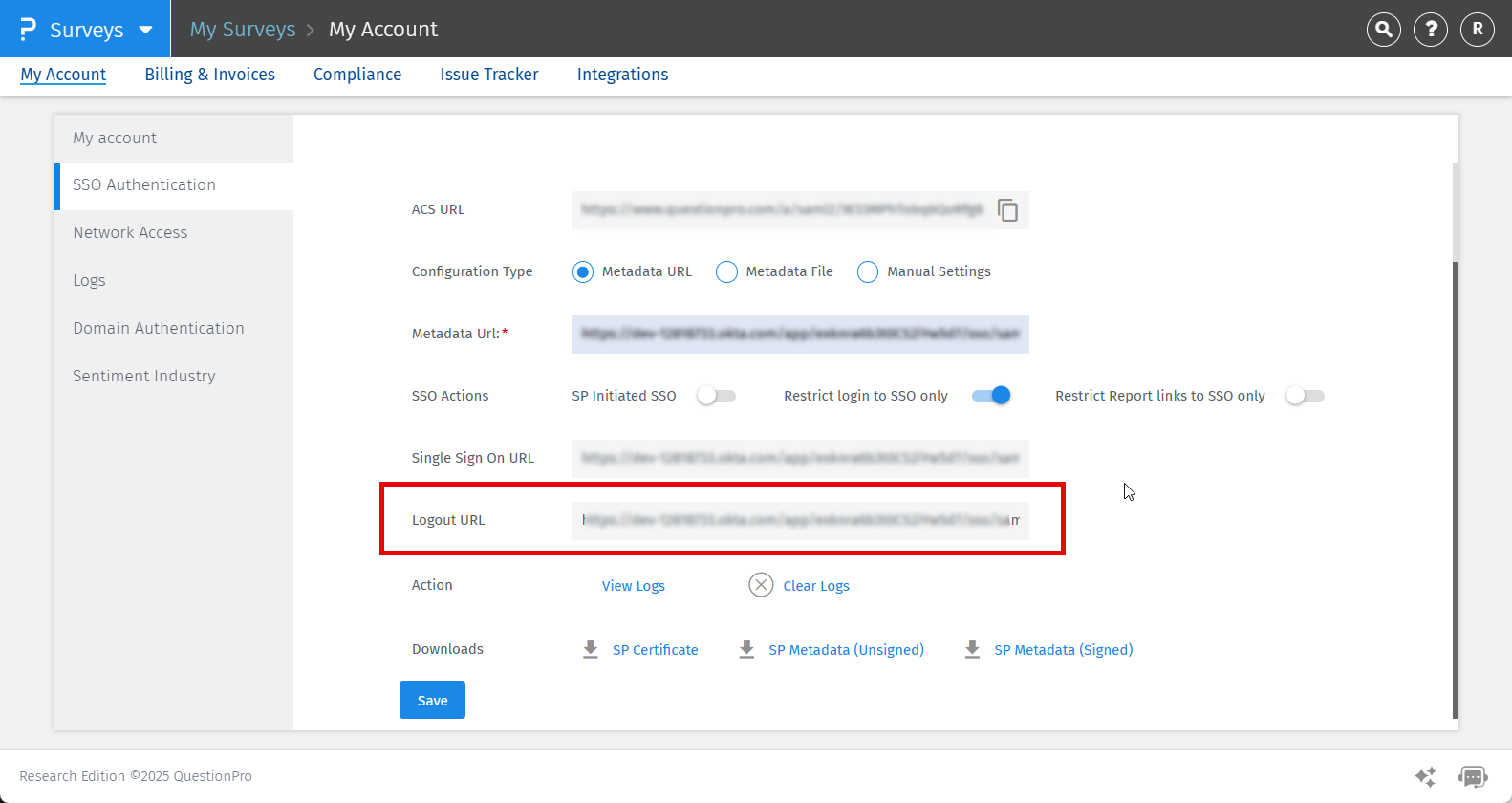Open the View Logs link
Viewport: 1512px width, 803px height.
tap(633, 586)
